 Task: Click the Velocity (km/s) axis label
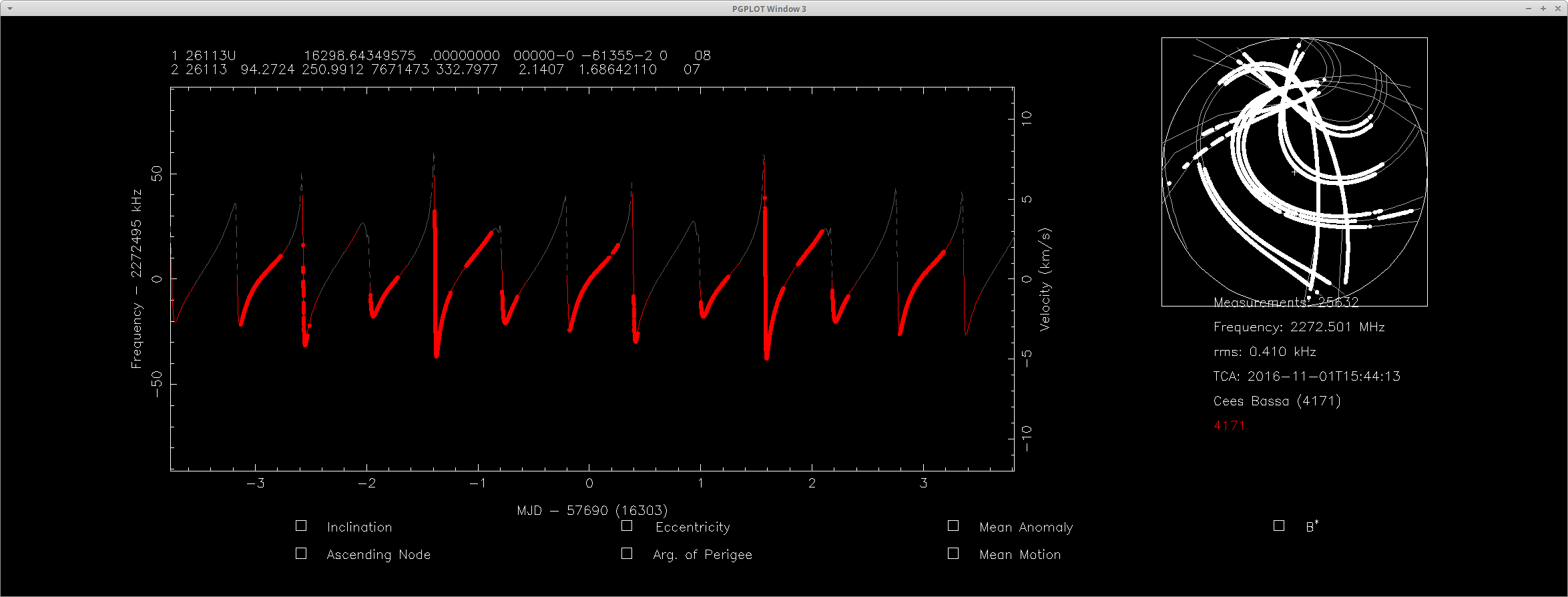[1045, 279]
